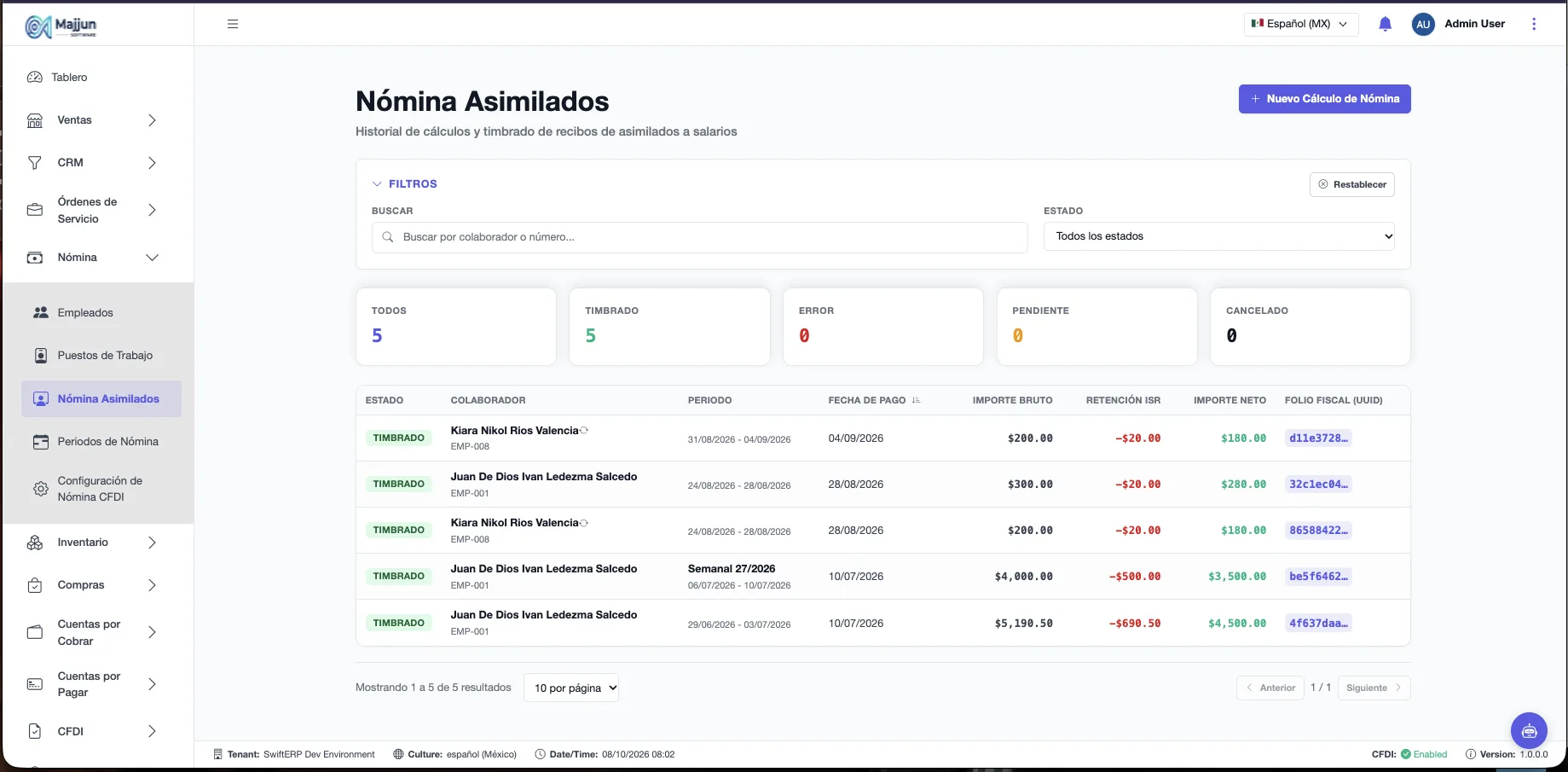Click the Periodos de Nómina icon
Image resolution: width=1568 pixels, height=772 pixels.
[40, 442]
